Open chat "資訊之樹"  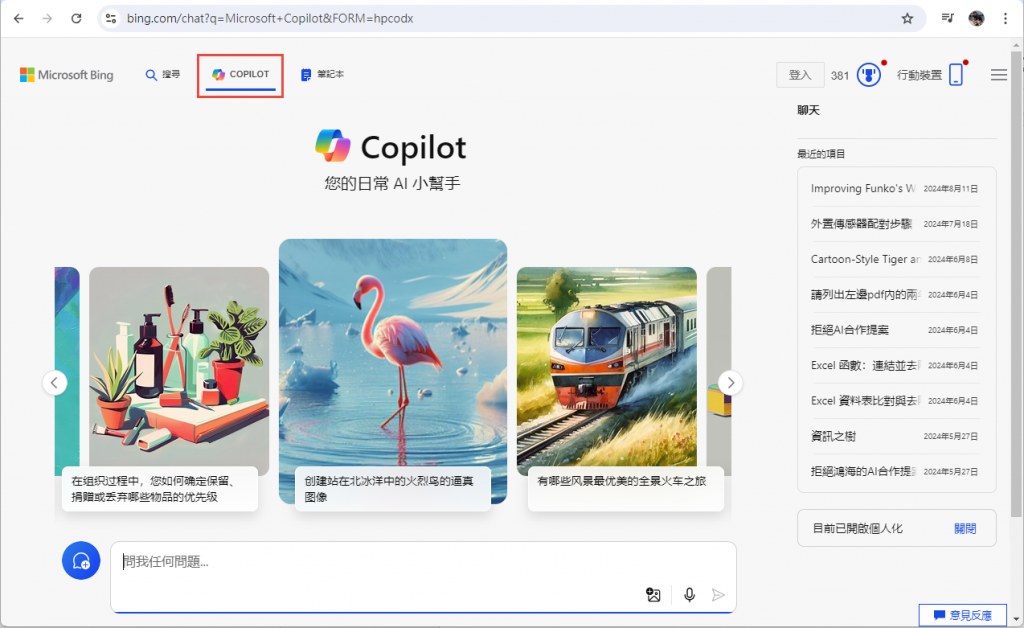(894, 436)
